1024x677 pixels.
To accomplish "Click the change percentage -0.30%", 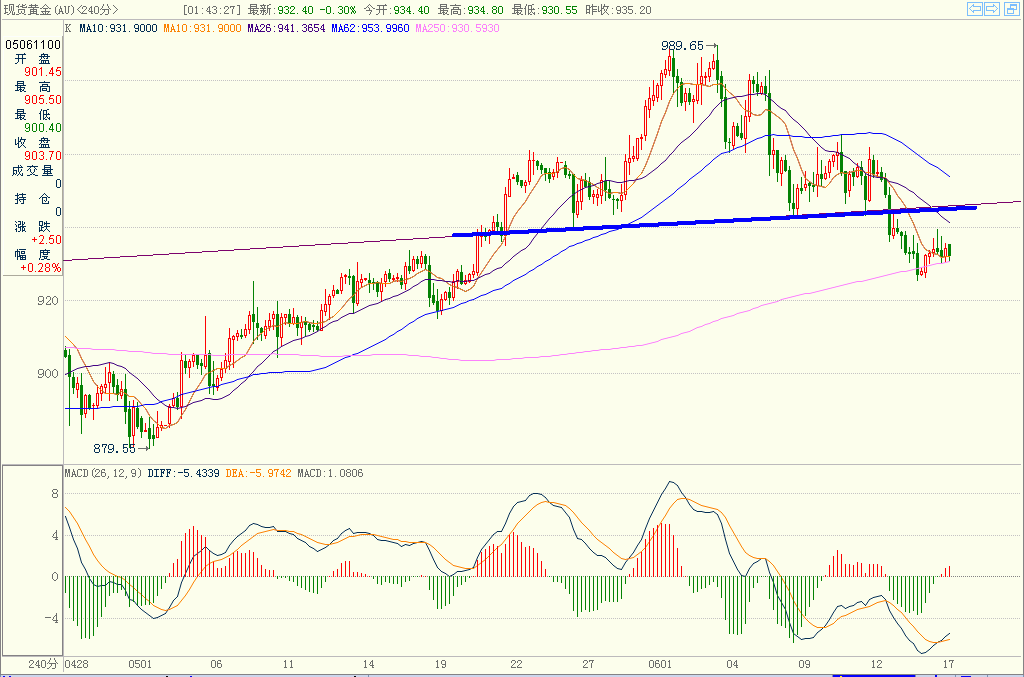I will (338, 10).
